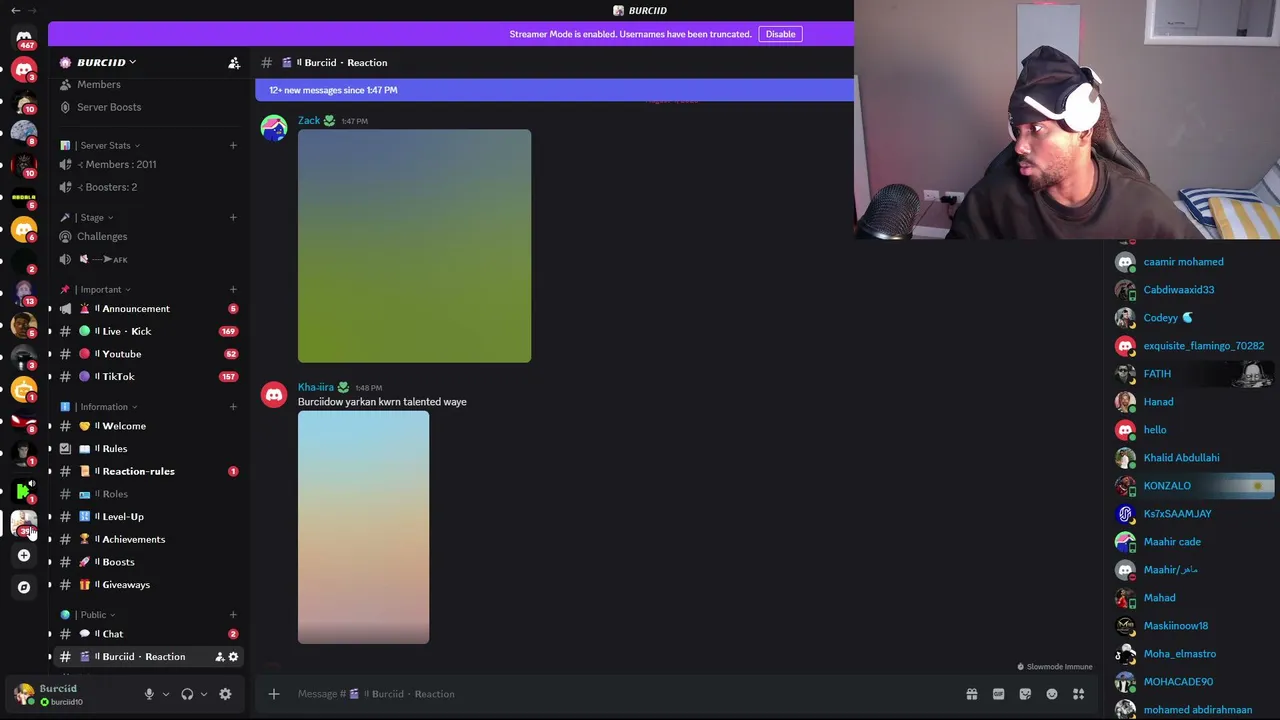1280x720 pixels.
Task: Click Zack's avatar in the chat
Action: tap(274, 128)
